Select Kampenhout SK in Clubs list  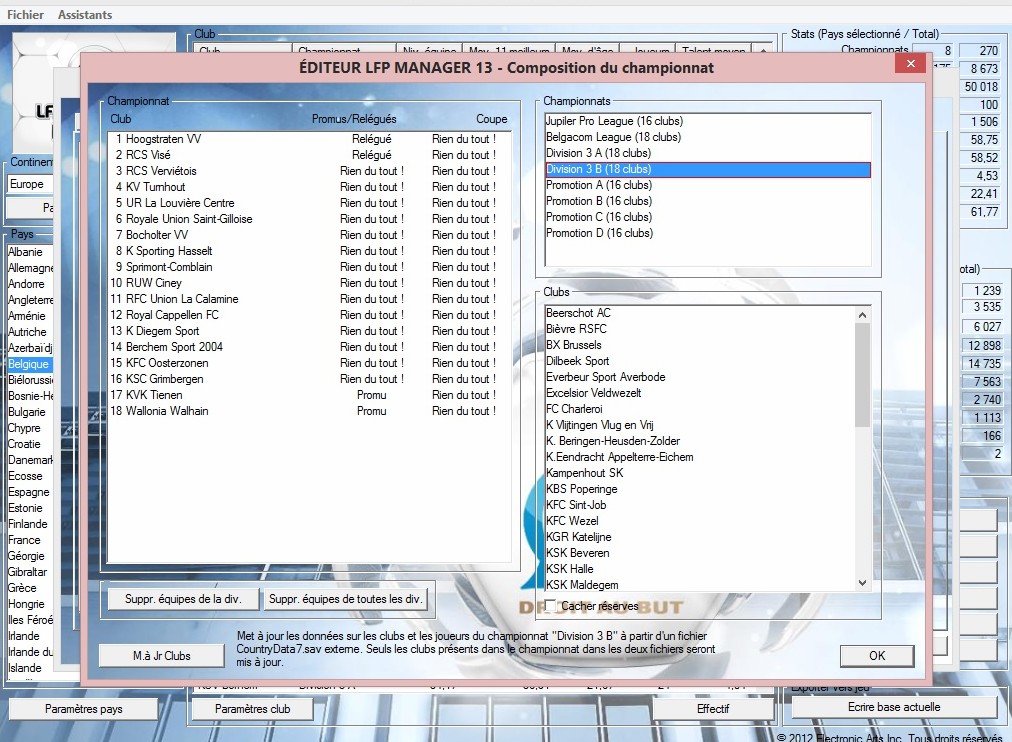(x=700, y=473)
